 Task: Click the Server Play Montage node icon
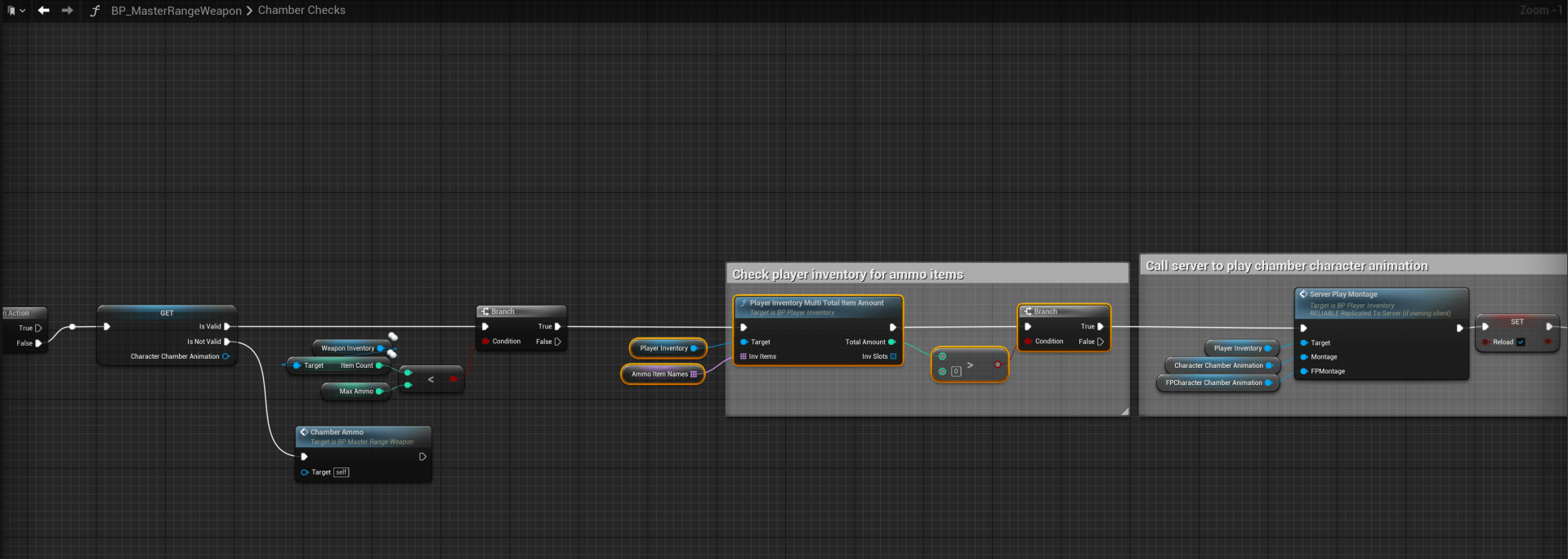point(1303,294)
